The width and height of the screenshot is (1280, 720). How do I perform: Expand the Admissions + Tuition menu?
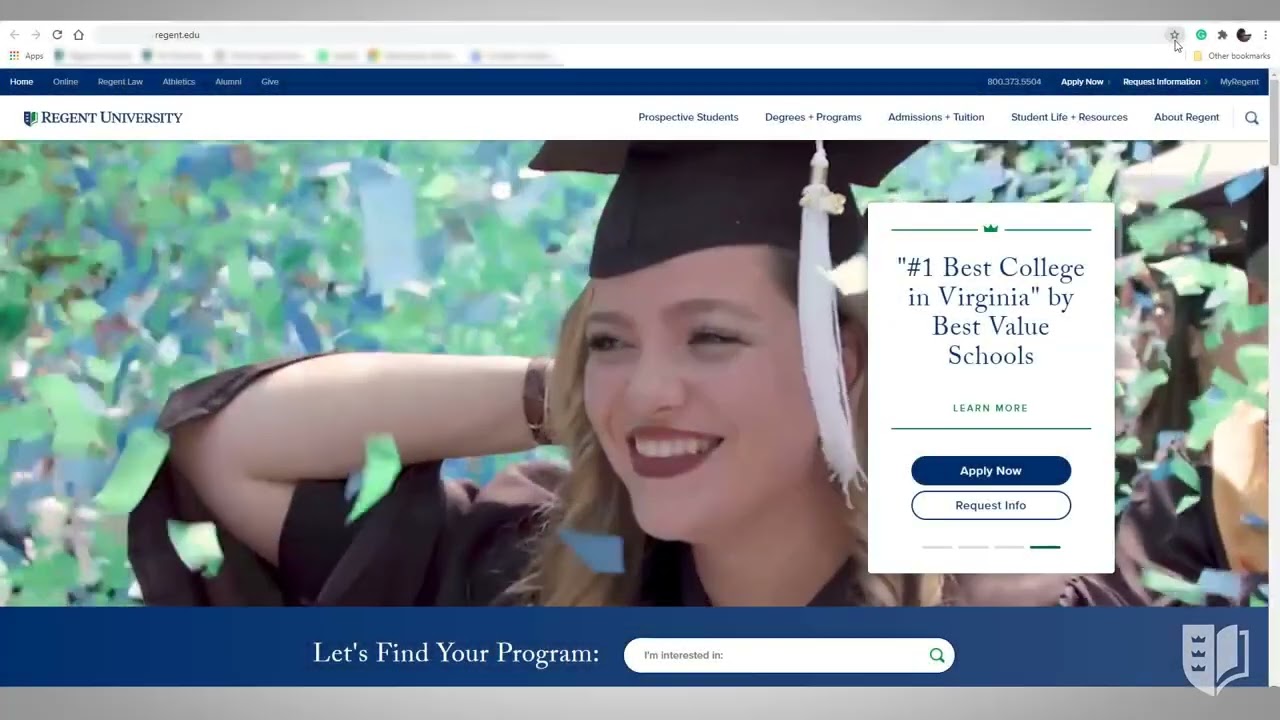pyautogui.click(x=936, y=118)
